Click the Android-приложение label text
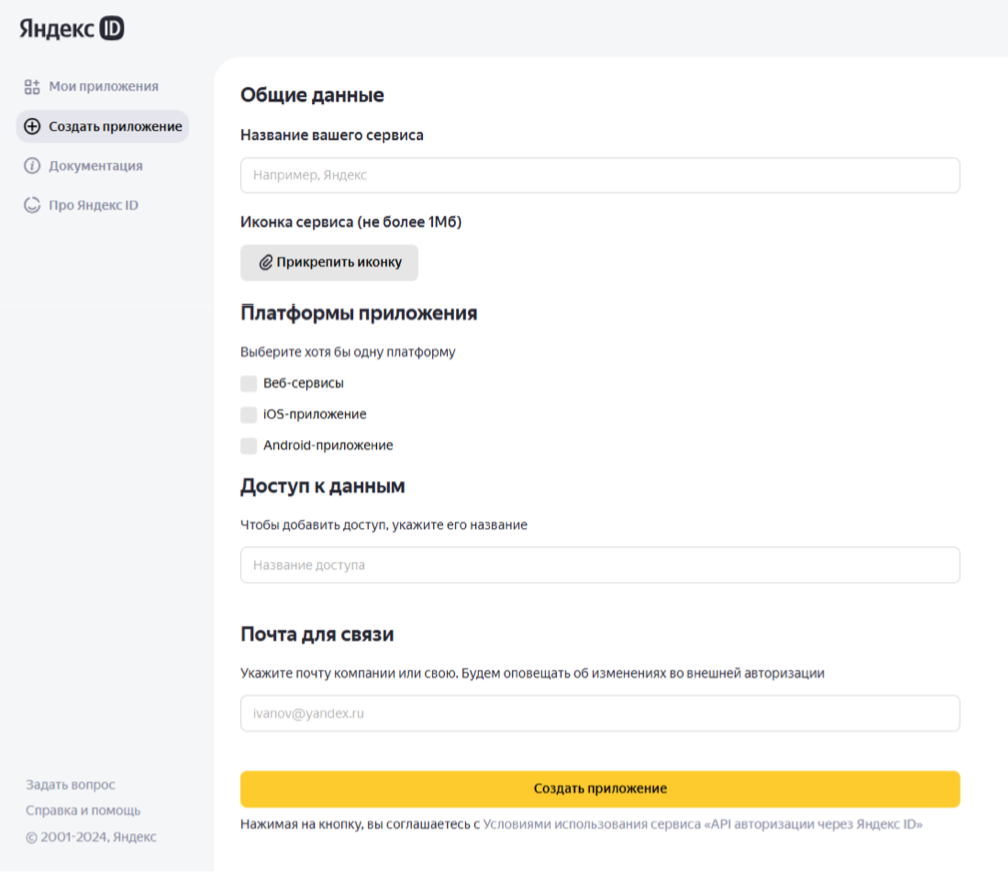Image resolution: width=1008 pixels, height=872 pixels. 328,446
